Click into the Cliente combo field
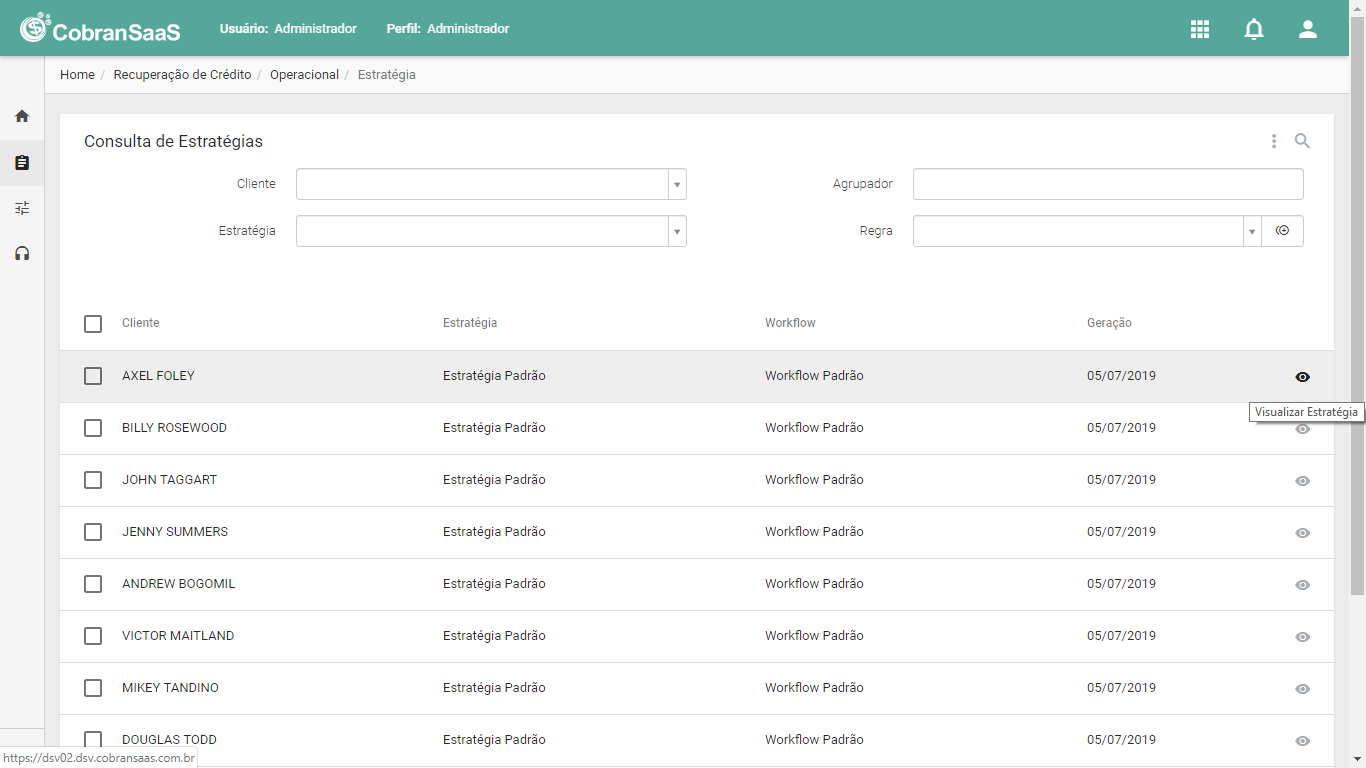Viewport: 1366px width, 768px height. tap(482, 185)
